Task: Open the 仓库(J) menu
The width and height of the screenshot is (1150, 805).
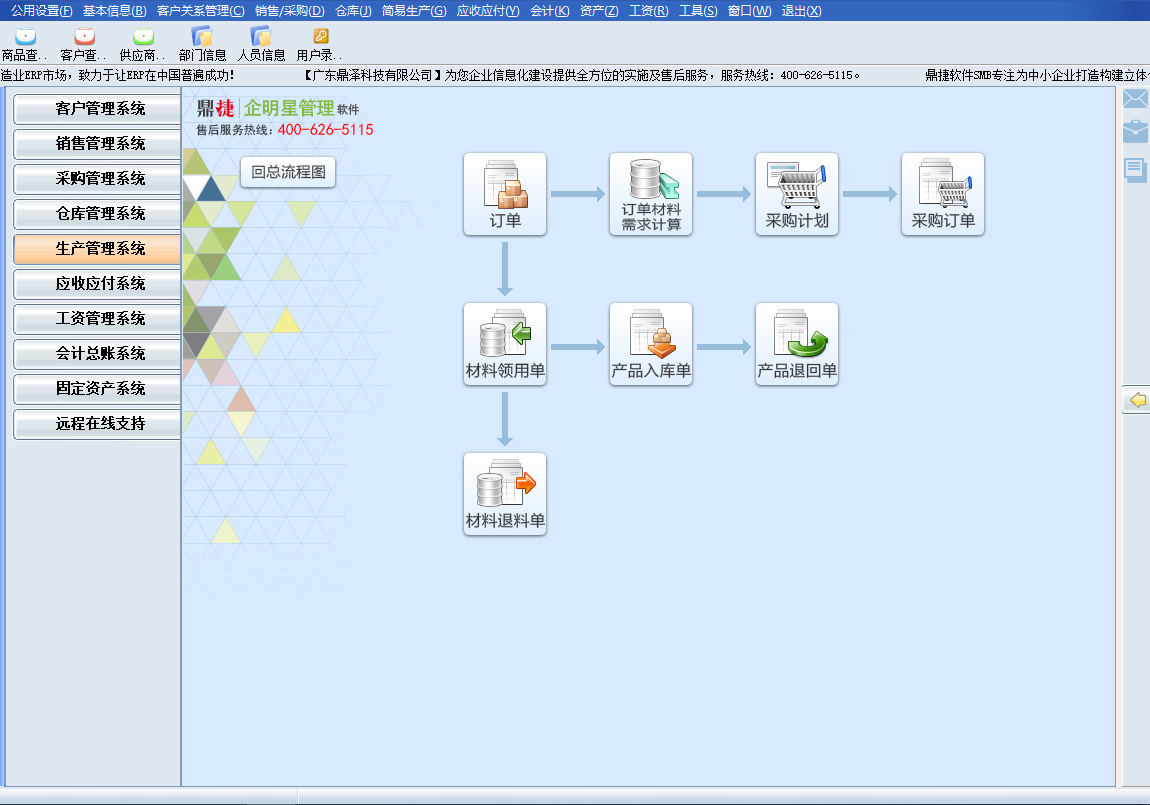Action: 353,11
